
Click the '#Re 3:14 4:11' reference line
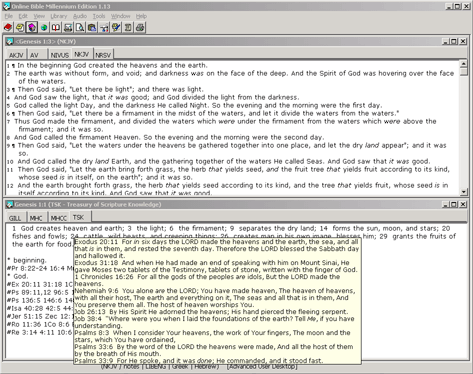pos(40,332)
